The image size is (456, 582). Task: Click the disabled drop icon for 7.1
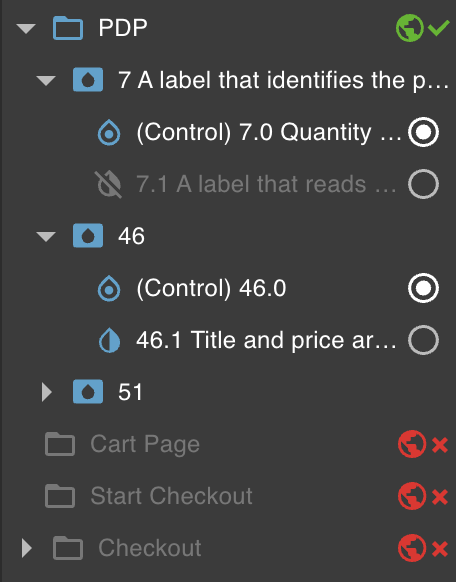(108, 184)
